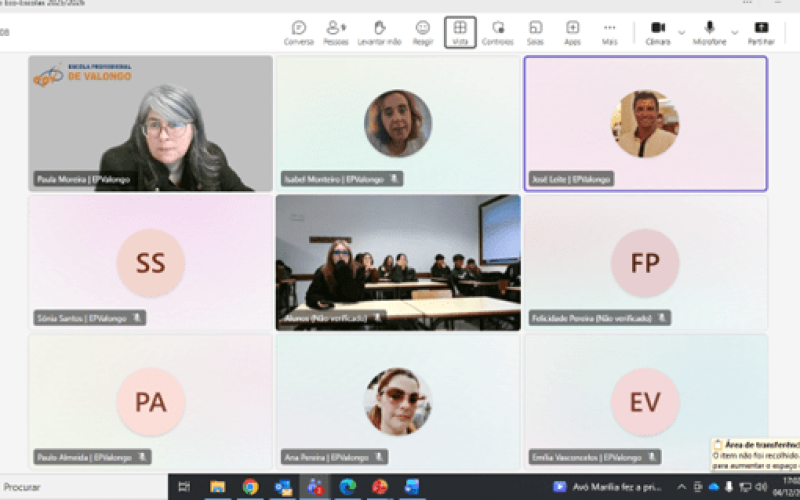Change layout with the Vista button

[x=460, y=33]
